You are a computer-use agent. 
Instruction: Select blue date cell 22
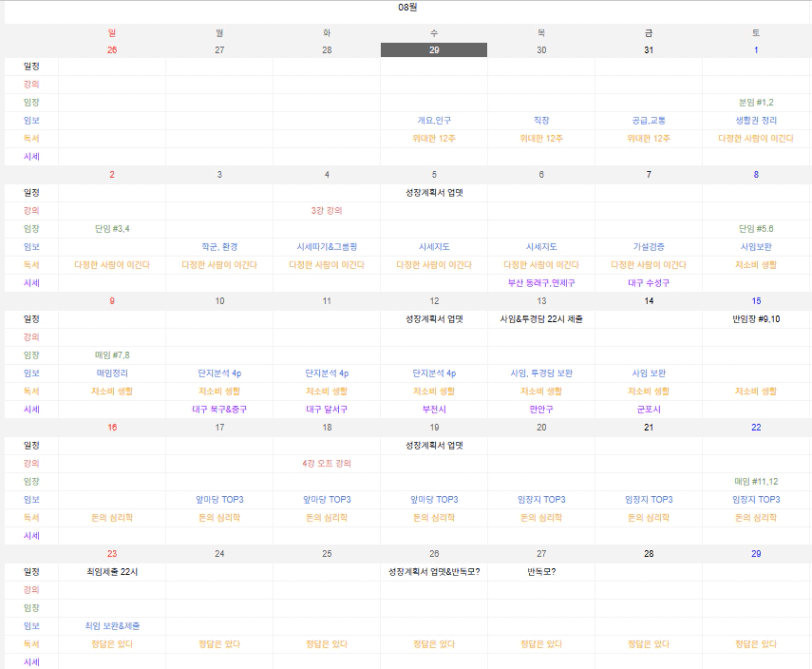tap(756, 427)
